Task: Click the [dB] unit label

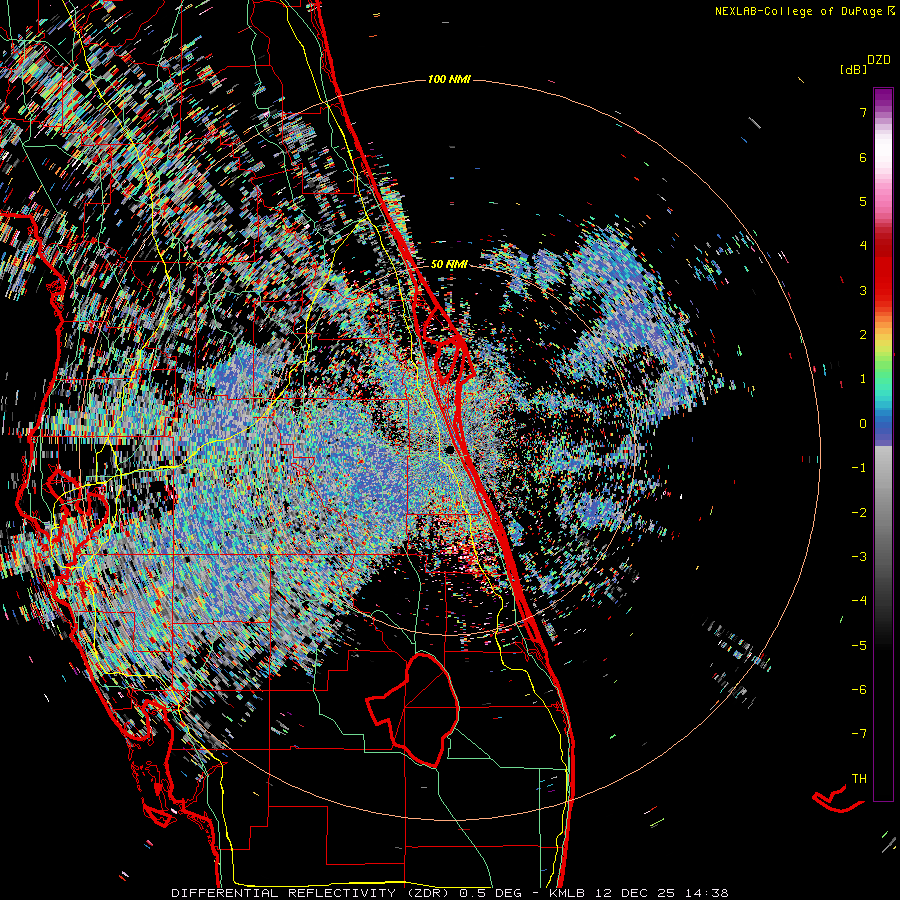Action: tap(853, 70)
